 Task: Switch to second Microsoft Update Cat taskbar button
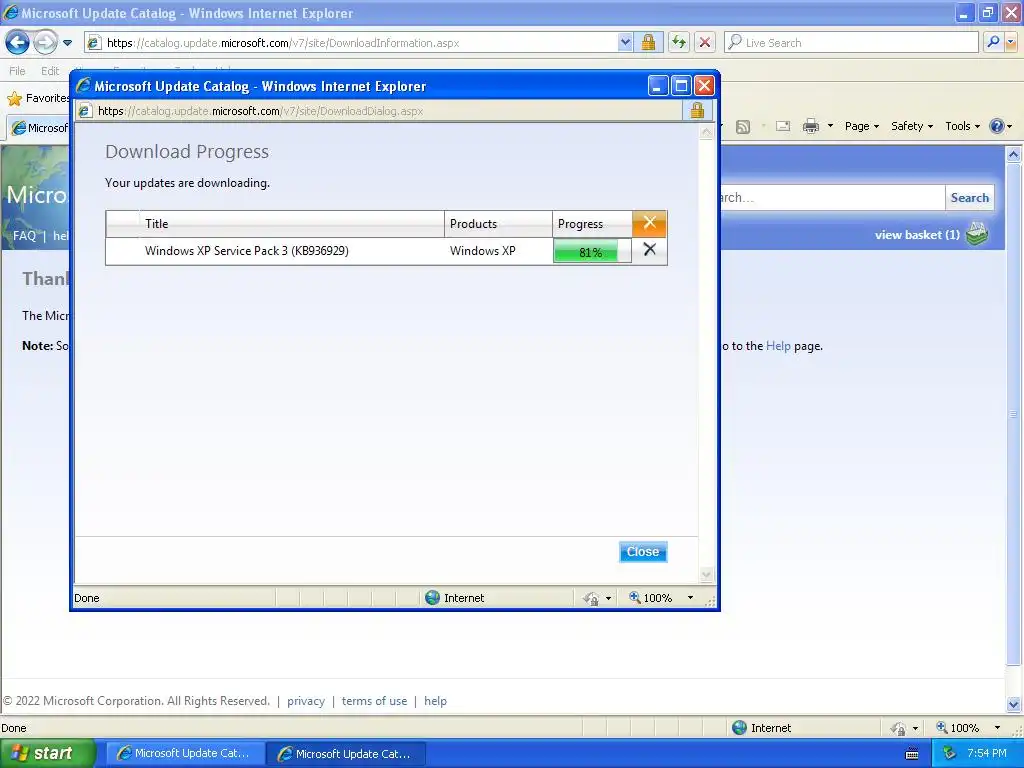click(x=346, y=754)
